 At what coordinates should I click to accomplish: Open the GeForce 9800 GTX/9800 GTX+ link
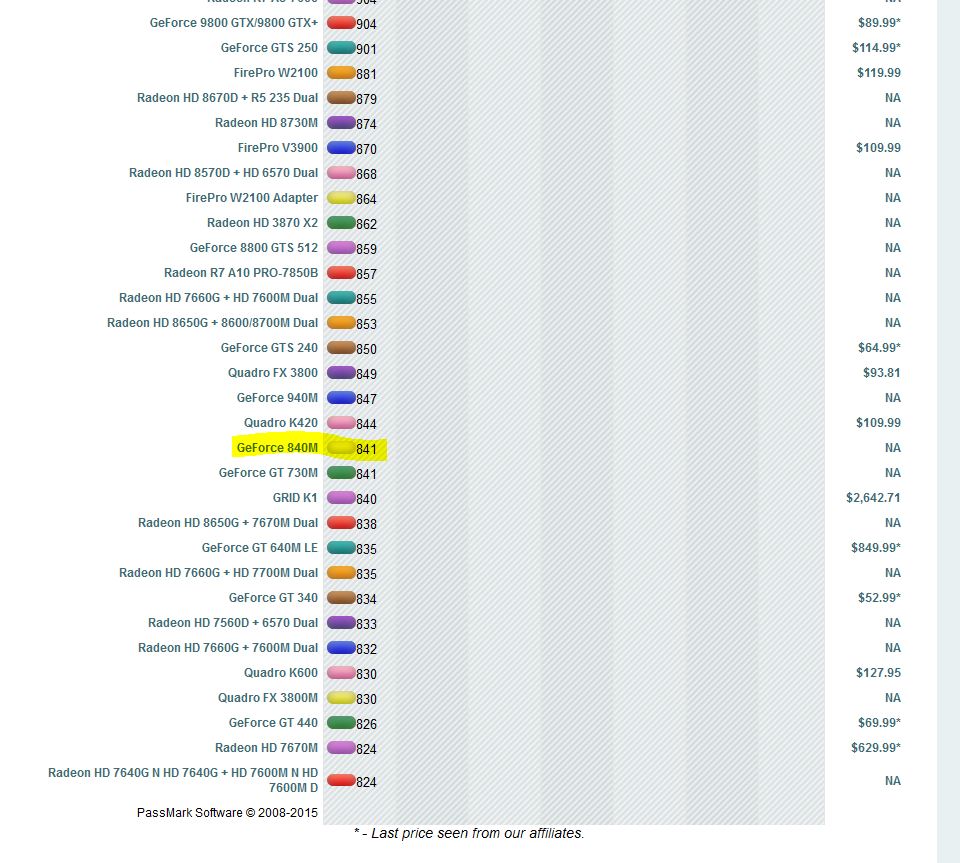[x=234, y=23]
